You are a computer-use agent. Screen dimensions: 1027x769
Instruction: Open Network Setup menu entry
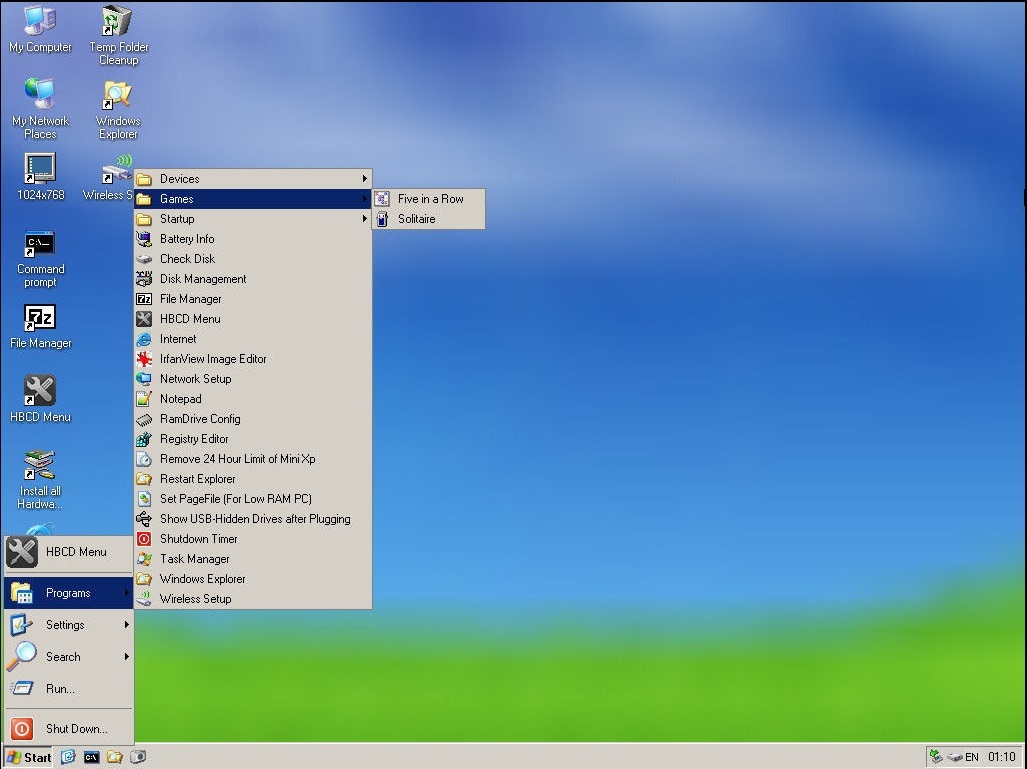253,379
